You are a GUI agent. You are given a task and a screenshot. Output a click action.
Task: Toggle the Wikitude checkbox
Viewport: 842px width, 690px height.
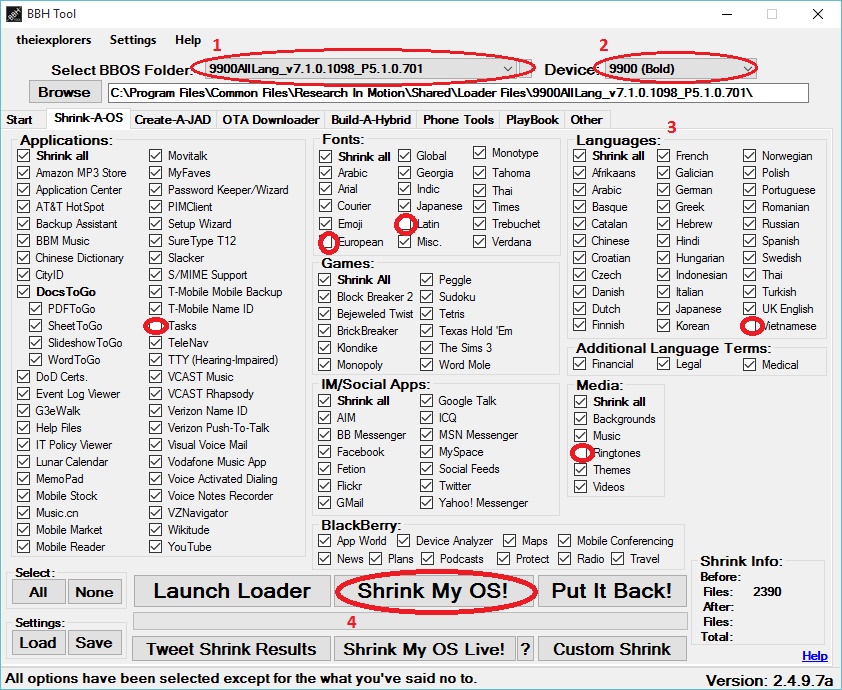coord(156,529)
